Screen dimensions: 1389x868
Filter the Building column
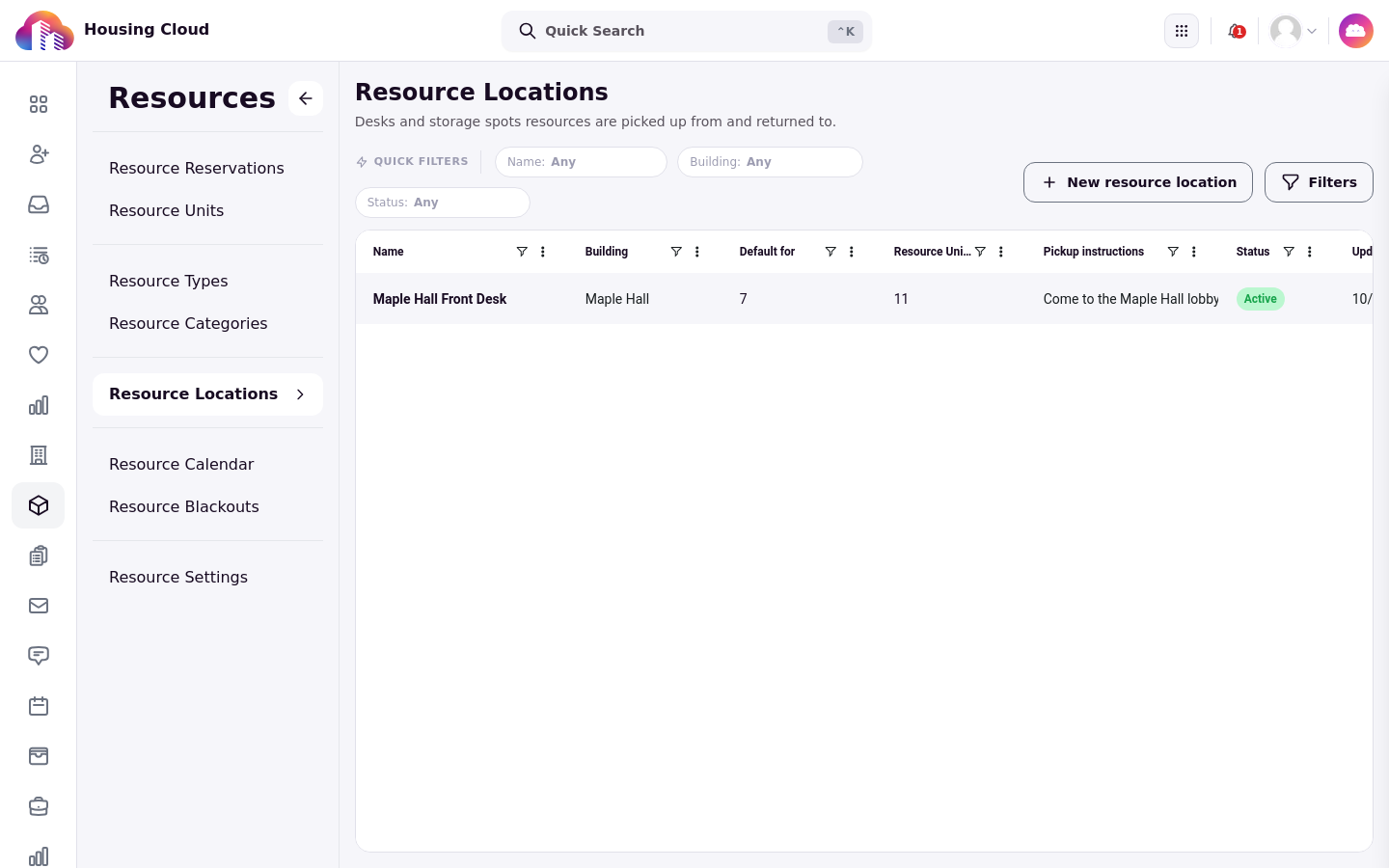click(676, 252)
